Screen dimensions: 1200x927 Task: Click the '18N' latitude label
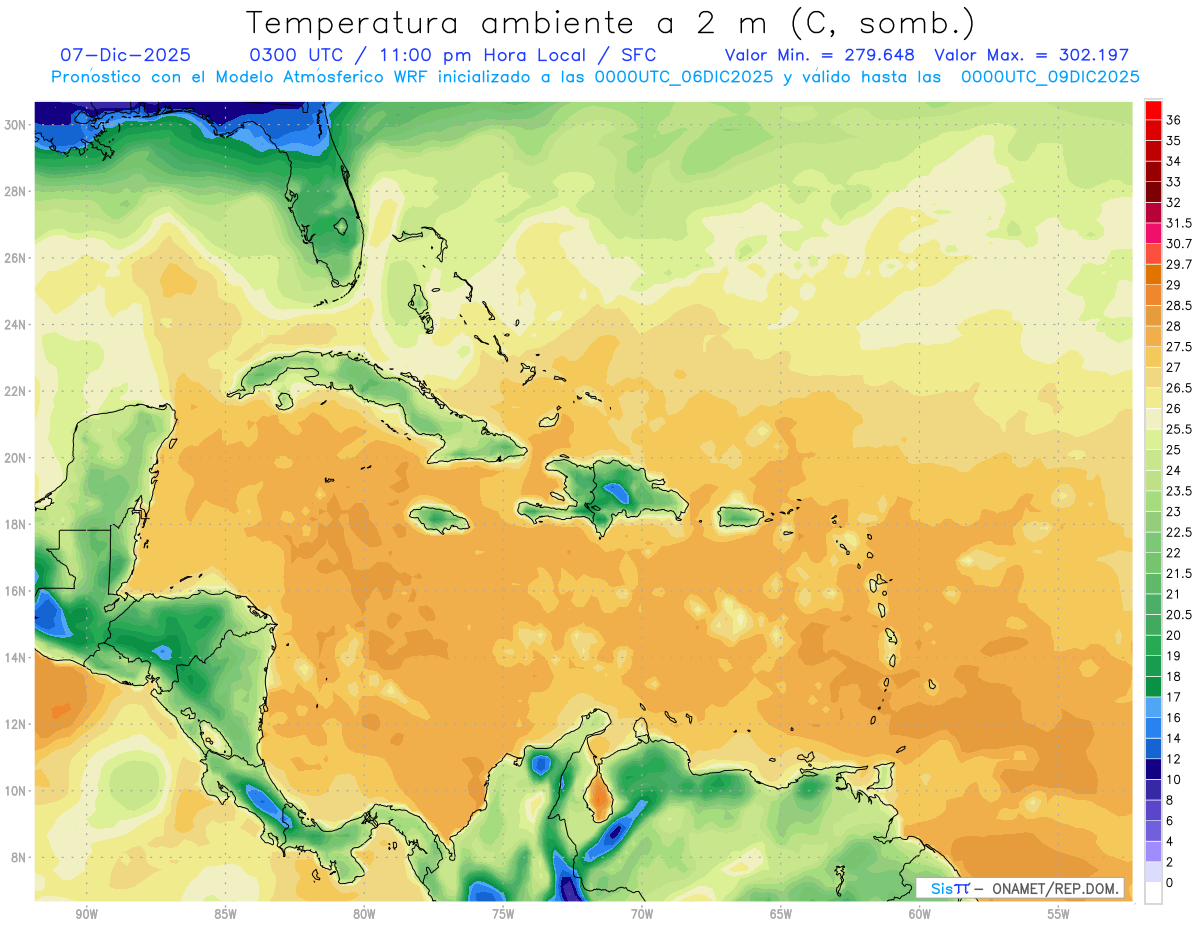(15, 524)
